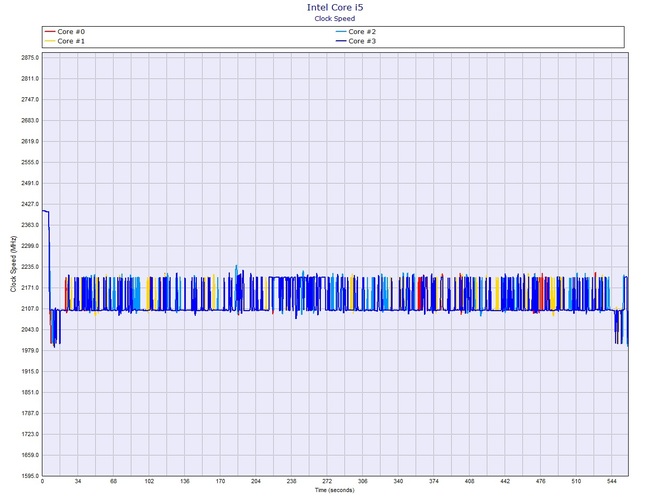Screen dimensions: 670x502
Task: Click the 1851.0 y-axis value
Action: tap(30, 393)
